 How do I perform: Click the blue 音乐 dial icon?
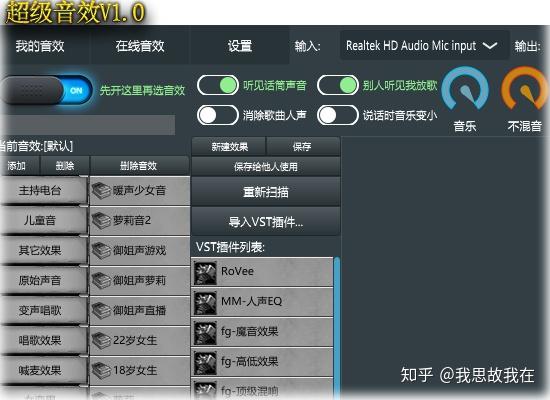click(x=465, y=89)
